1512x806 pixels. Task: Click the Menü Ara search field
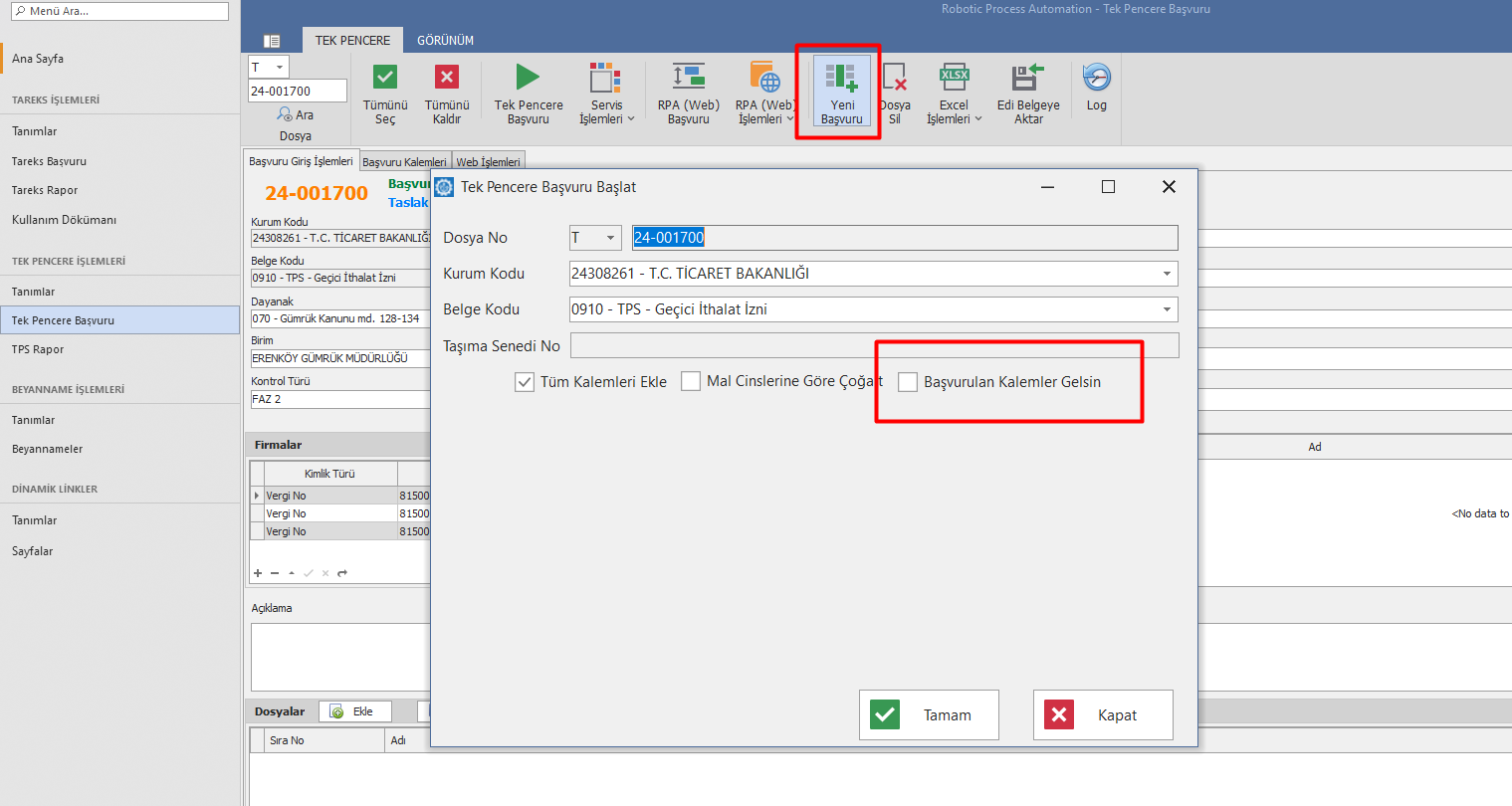(119, 11)
